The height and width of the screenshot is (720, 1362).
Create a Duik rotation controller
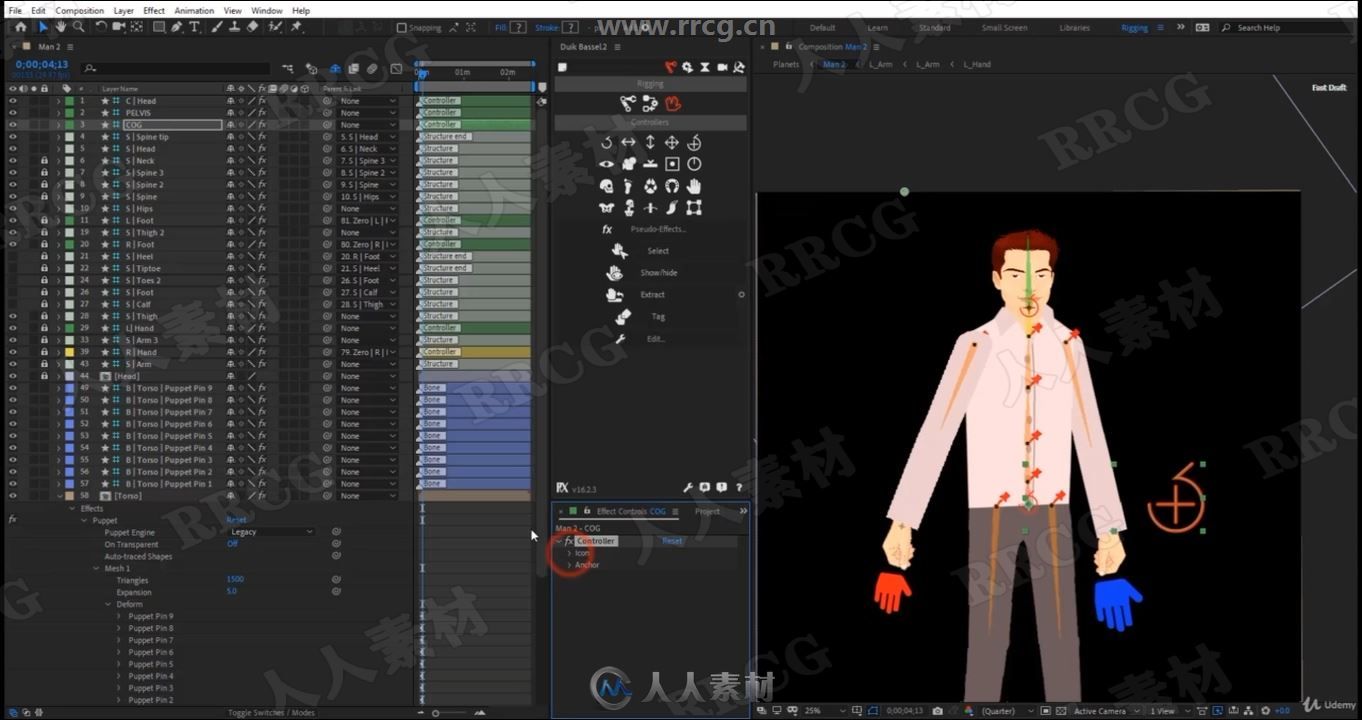coord(606,143)
